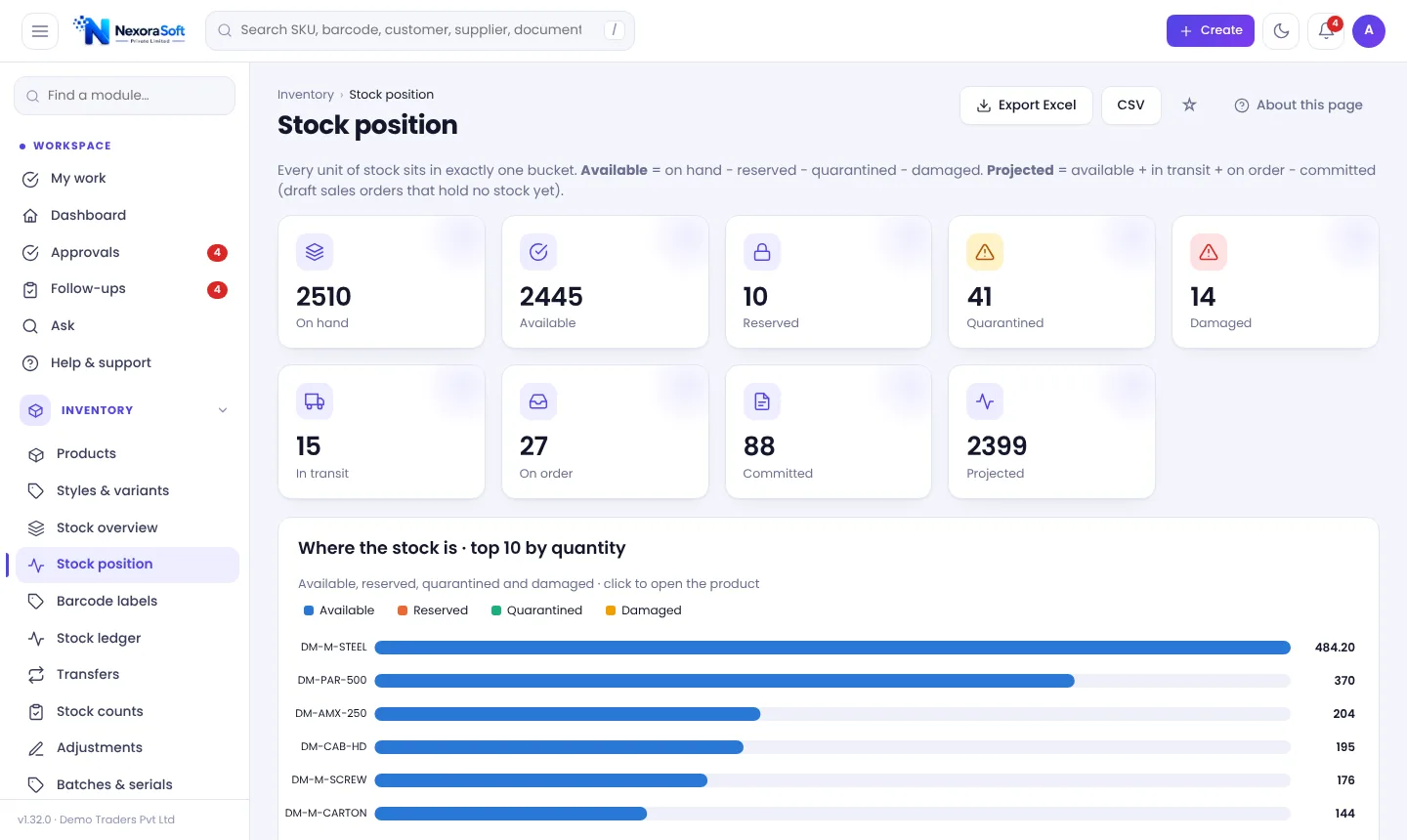
Task: Click DM-CAB-HD label
Action: [333, 747]
